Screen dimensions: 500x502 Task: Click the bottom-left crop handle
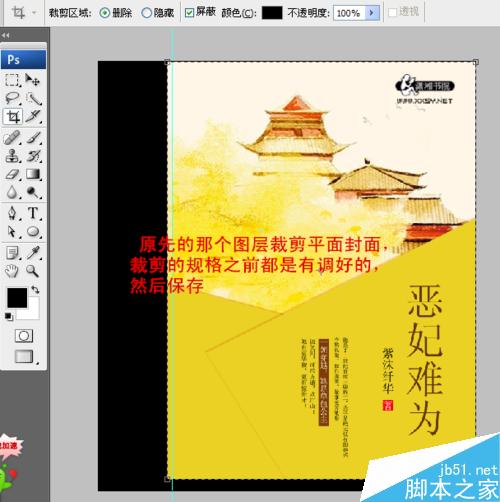pos(167,479)
